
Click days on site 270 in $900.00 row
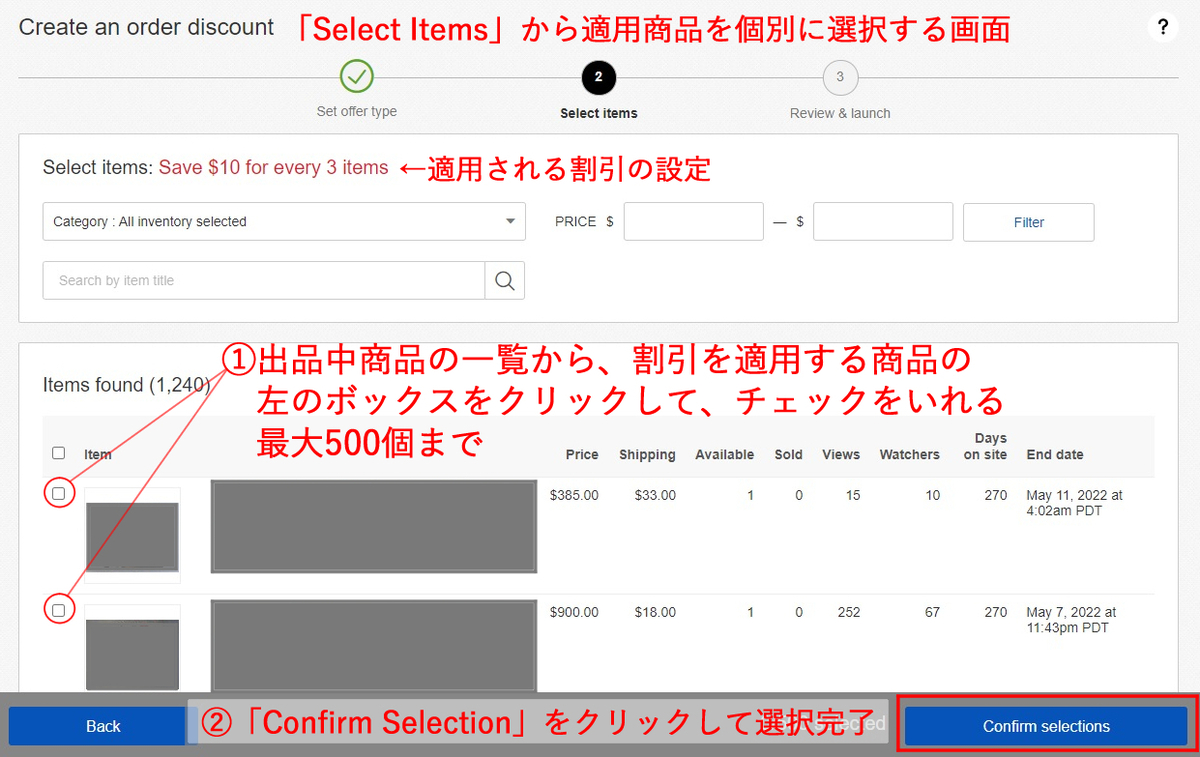[x=996, y=612]
